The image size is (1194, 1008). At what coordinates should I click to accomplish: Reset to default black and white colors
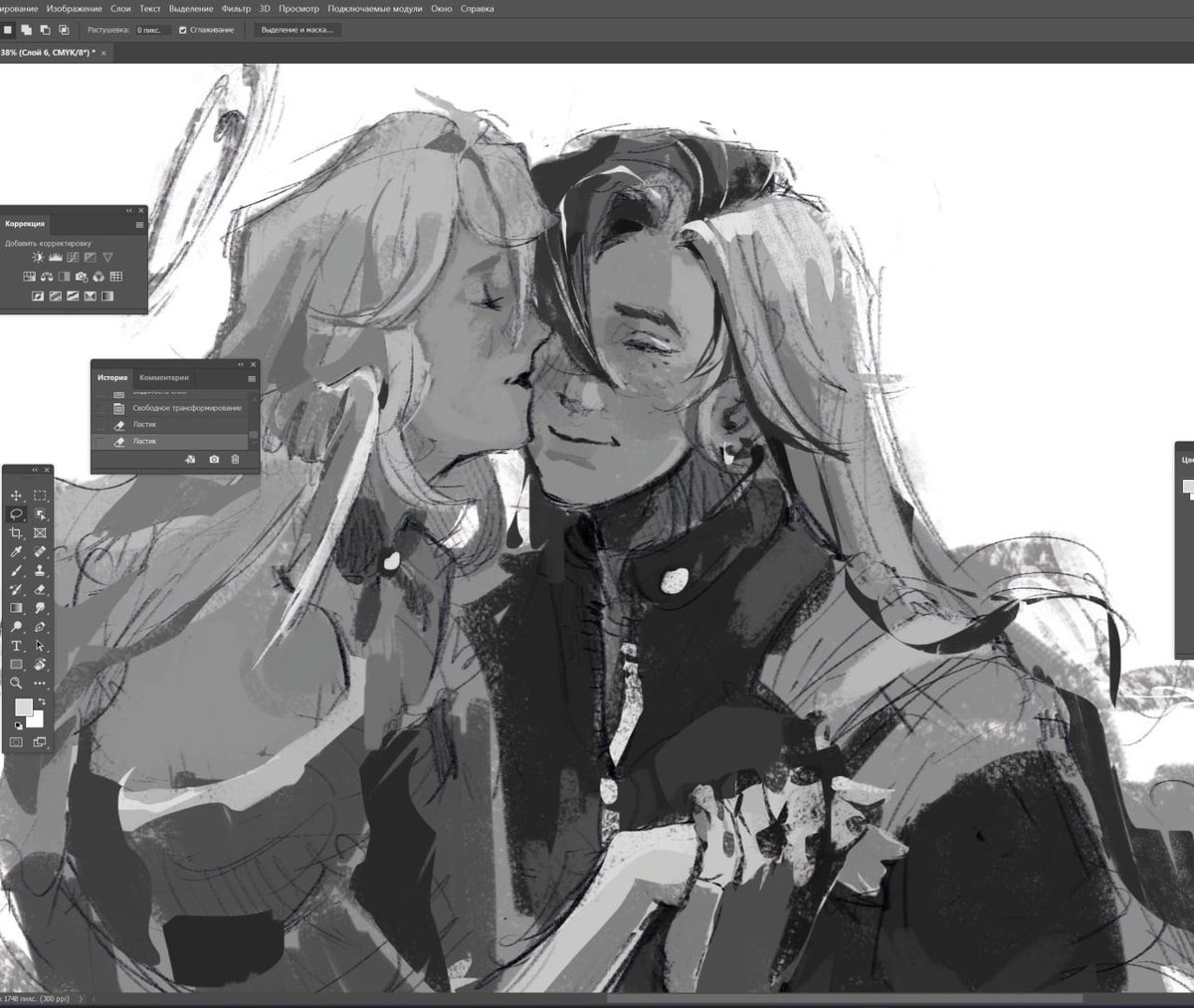pyautogui.click(x=19, y=725)
